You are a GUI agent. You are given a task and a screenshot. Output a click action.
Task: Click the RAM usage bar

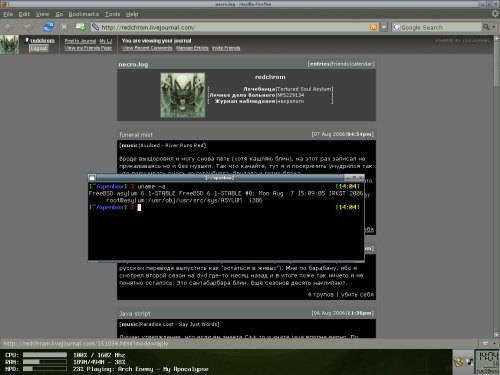pyautogui.click(x=45, y=362)
